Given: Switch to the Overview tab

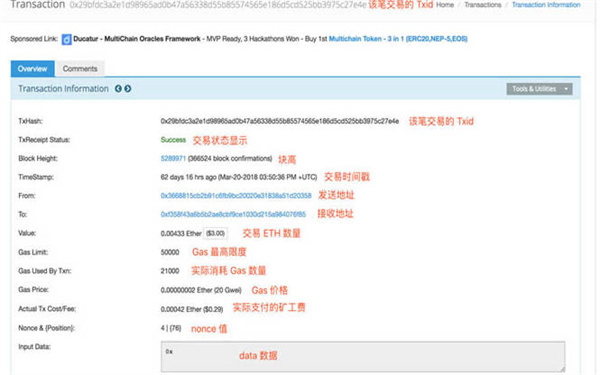Looking at the screenshot, I should coord(33,69).
